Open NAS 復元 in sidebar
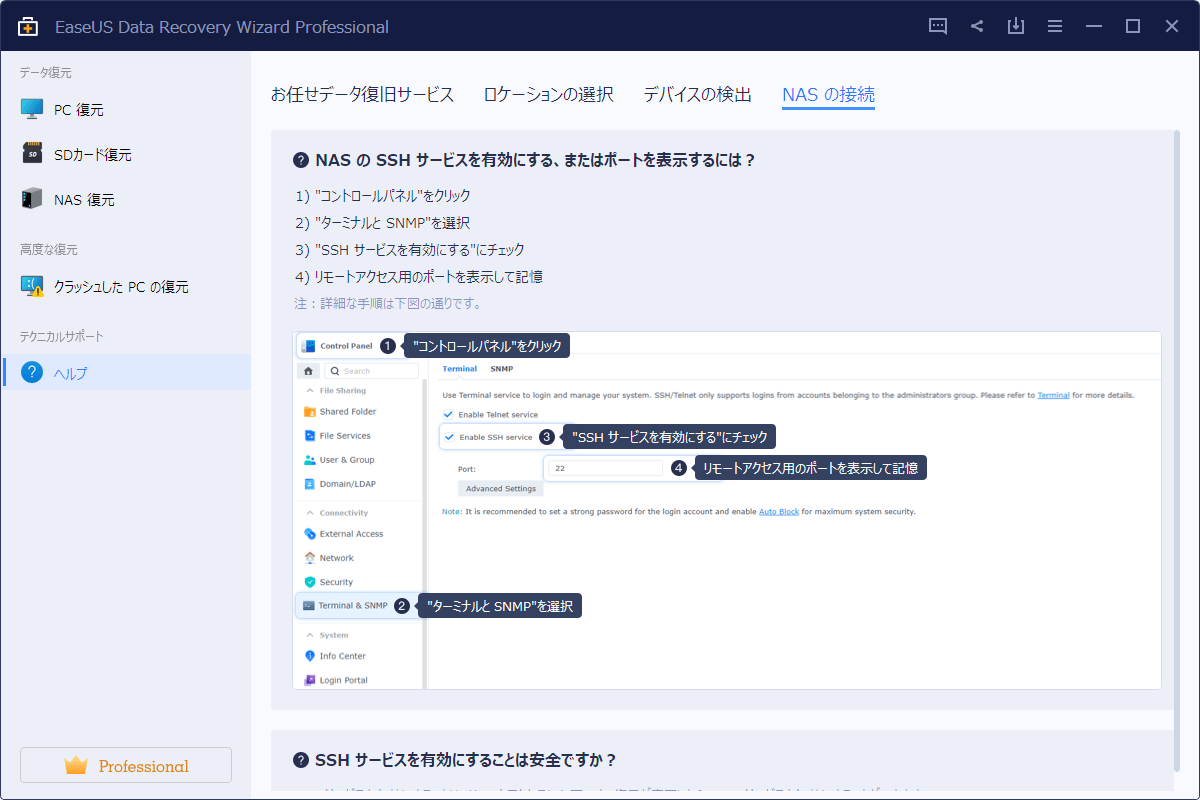The width and height of the screenshot is (1200, 800). coord(125,200)
